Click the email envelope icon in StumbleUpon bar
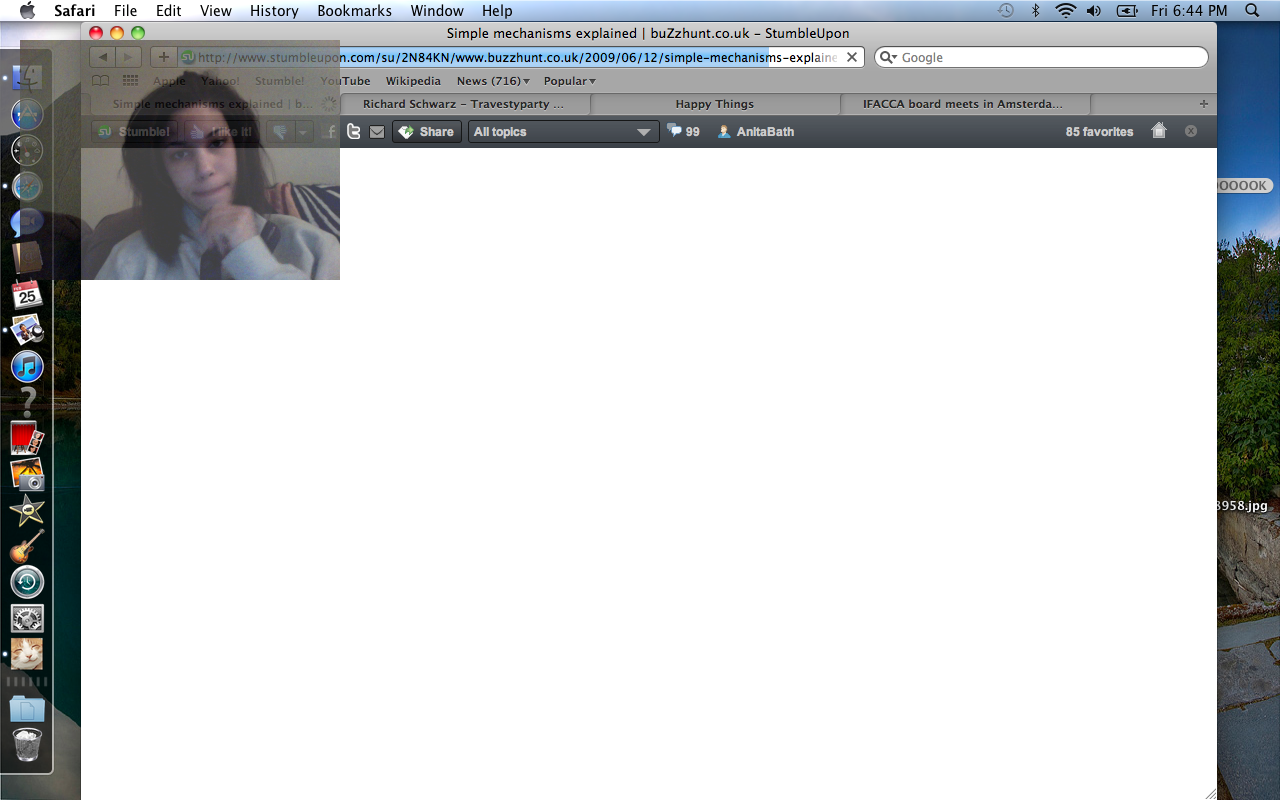This screenshot has width=1280, height=800. click(377, 132)
